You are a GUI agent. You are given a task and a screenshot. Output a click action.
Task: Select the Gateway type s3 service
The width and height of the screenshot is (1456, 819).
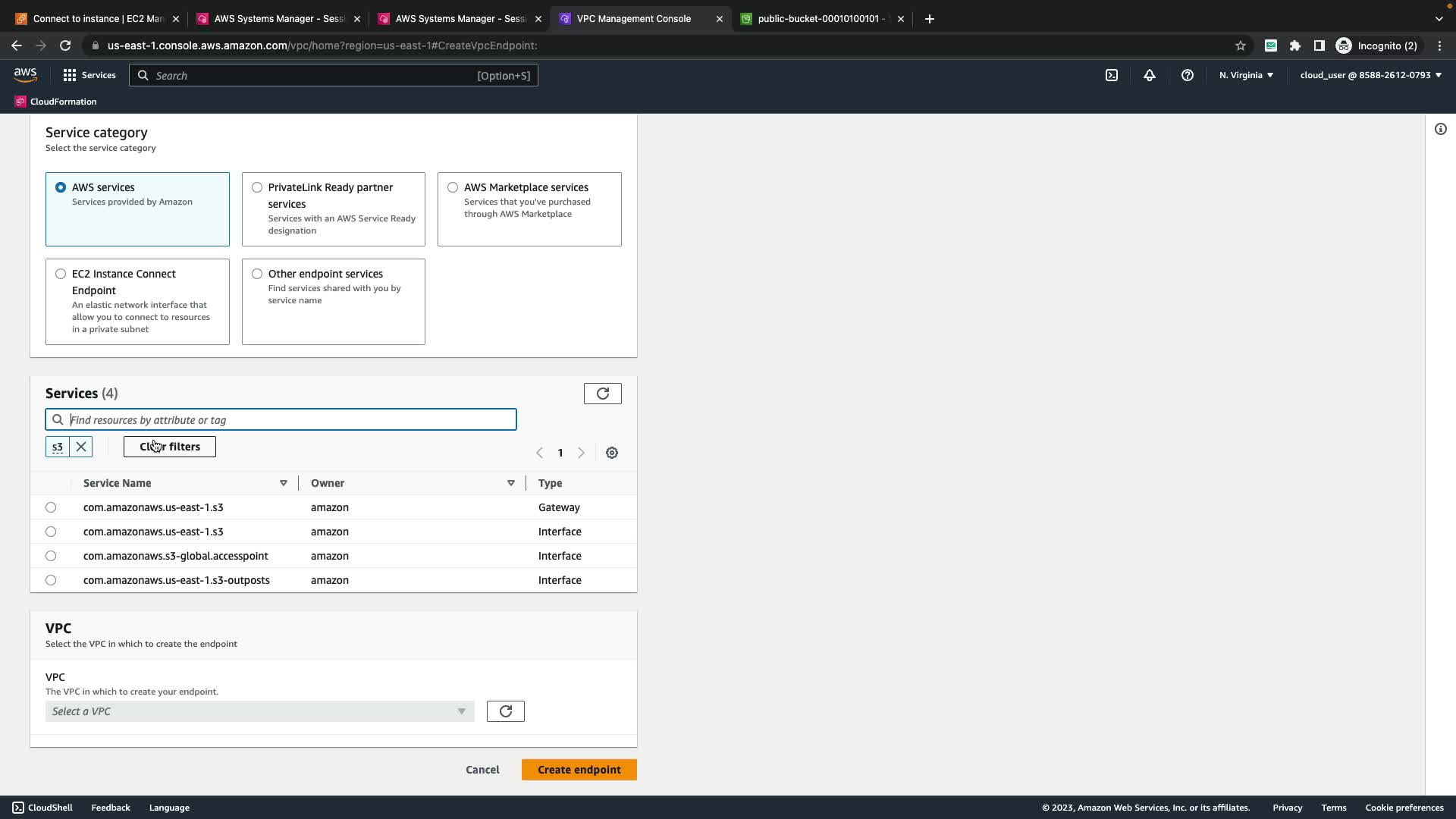click(51, 507)
